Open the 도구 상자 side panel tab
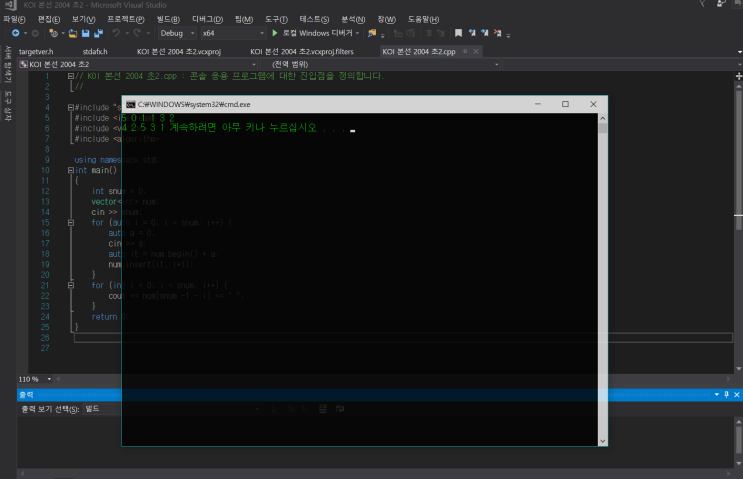743x479 pixels. 8,106
